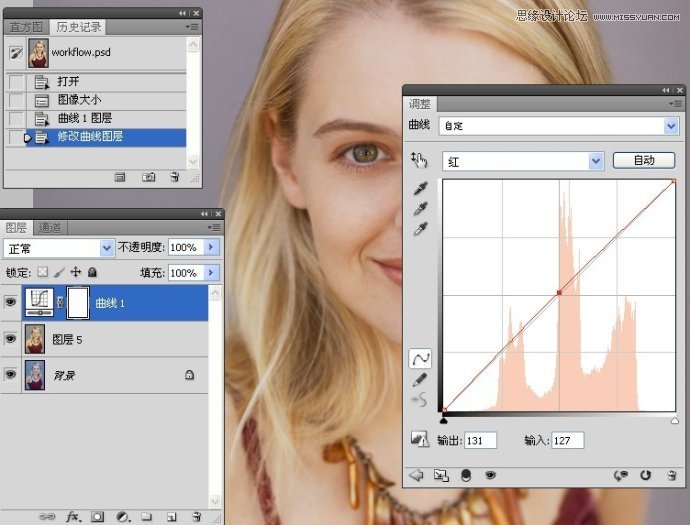The width and height of the screenshot is (690, 525).
Task: Select the 历史记录 tab
Action: coord(78,27)
